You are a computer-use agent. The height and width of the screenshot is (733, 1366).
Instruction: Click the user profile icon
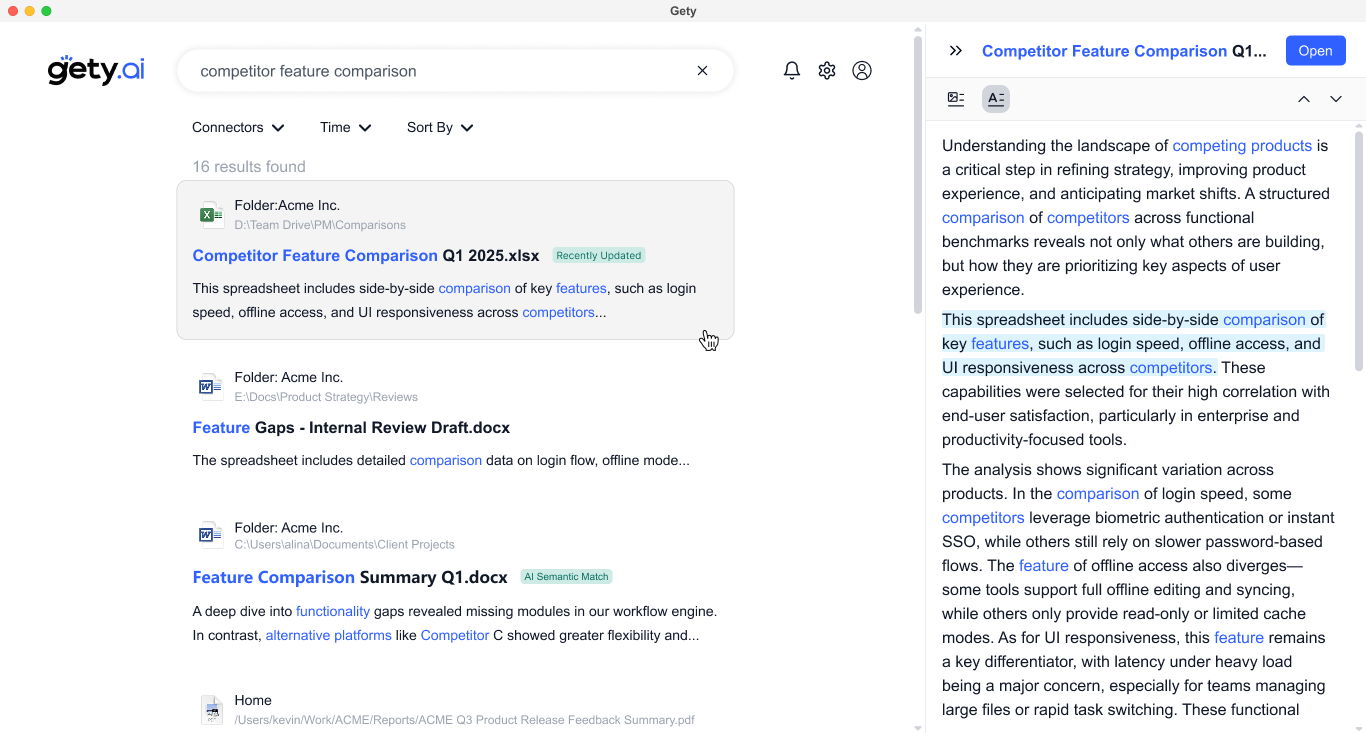coord(862,70)
